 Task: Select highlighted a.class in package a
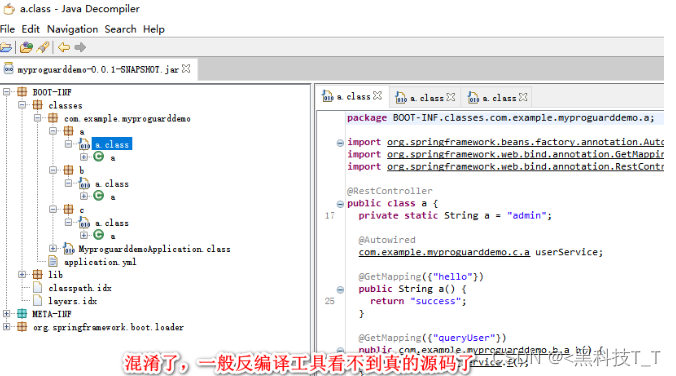[112, 144]
